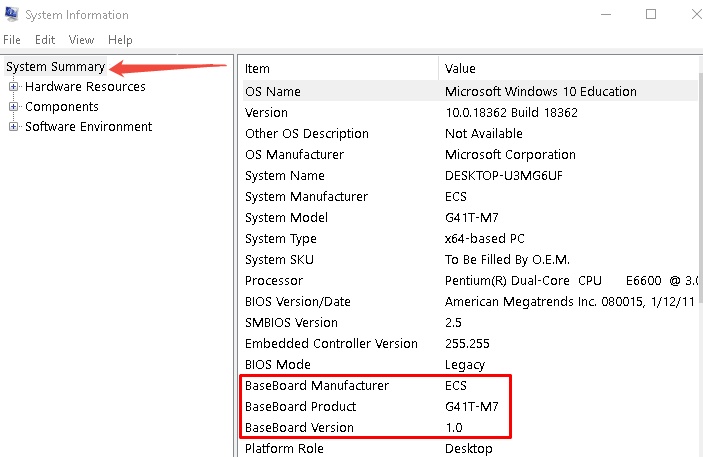Click the 1.0 BaseBoard Version value
This screenshot has width=703, height=457.
click(454, 428)
